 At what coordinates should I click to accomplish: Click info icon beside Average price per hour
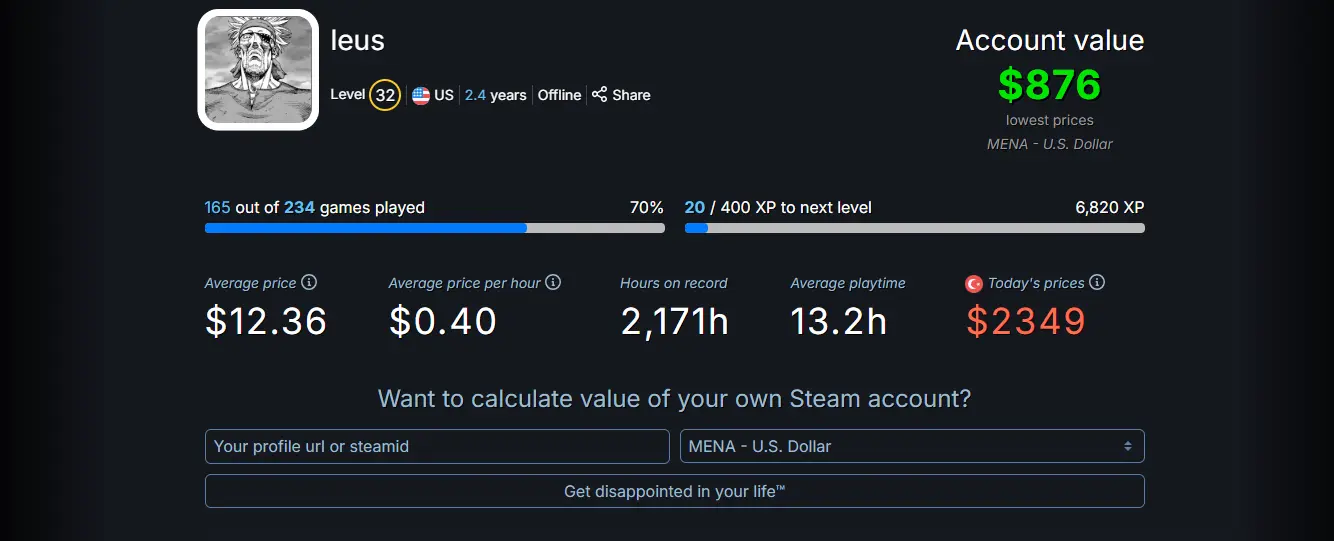click(x=553, y=283)
